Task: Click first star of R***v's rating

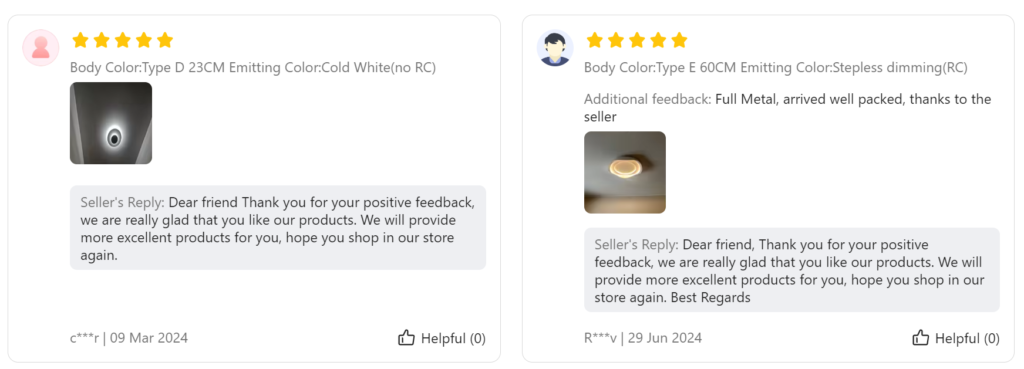Action: coord(594,40)
